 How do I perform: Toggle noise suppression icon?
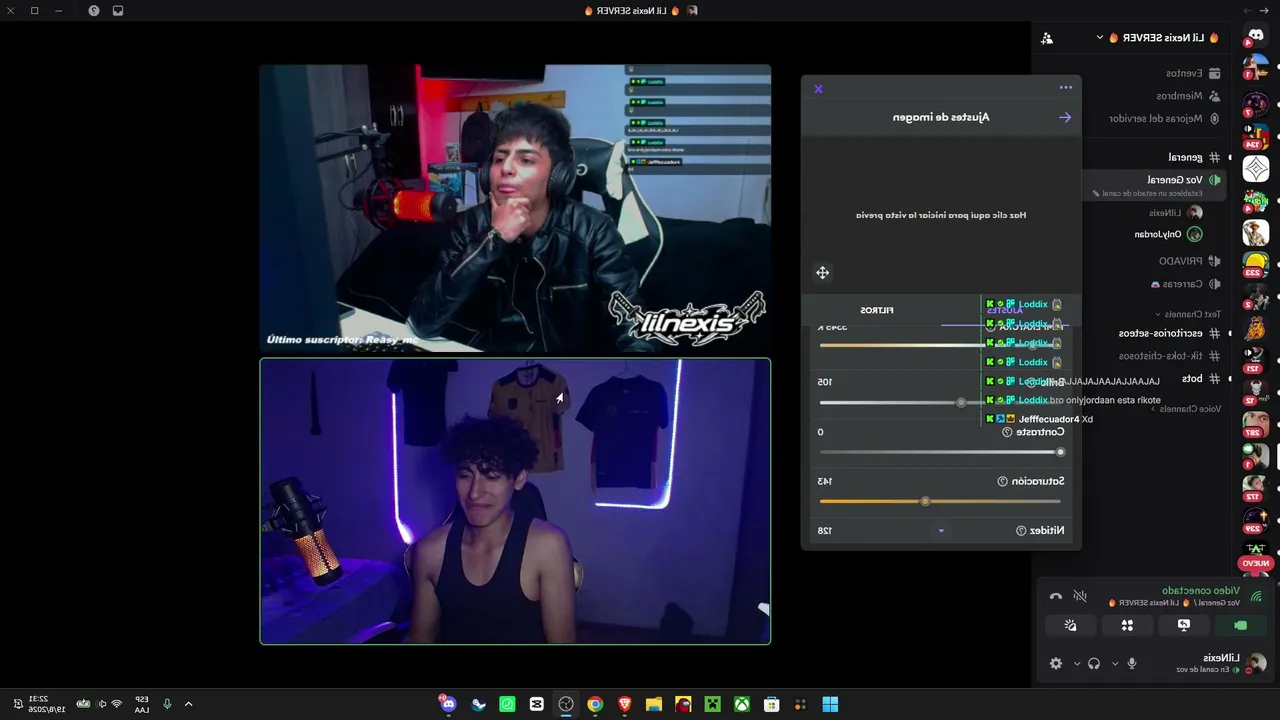pyautogui.click(x=1080, y=597)
